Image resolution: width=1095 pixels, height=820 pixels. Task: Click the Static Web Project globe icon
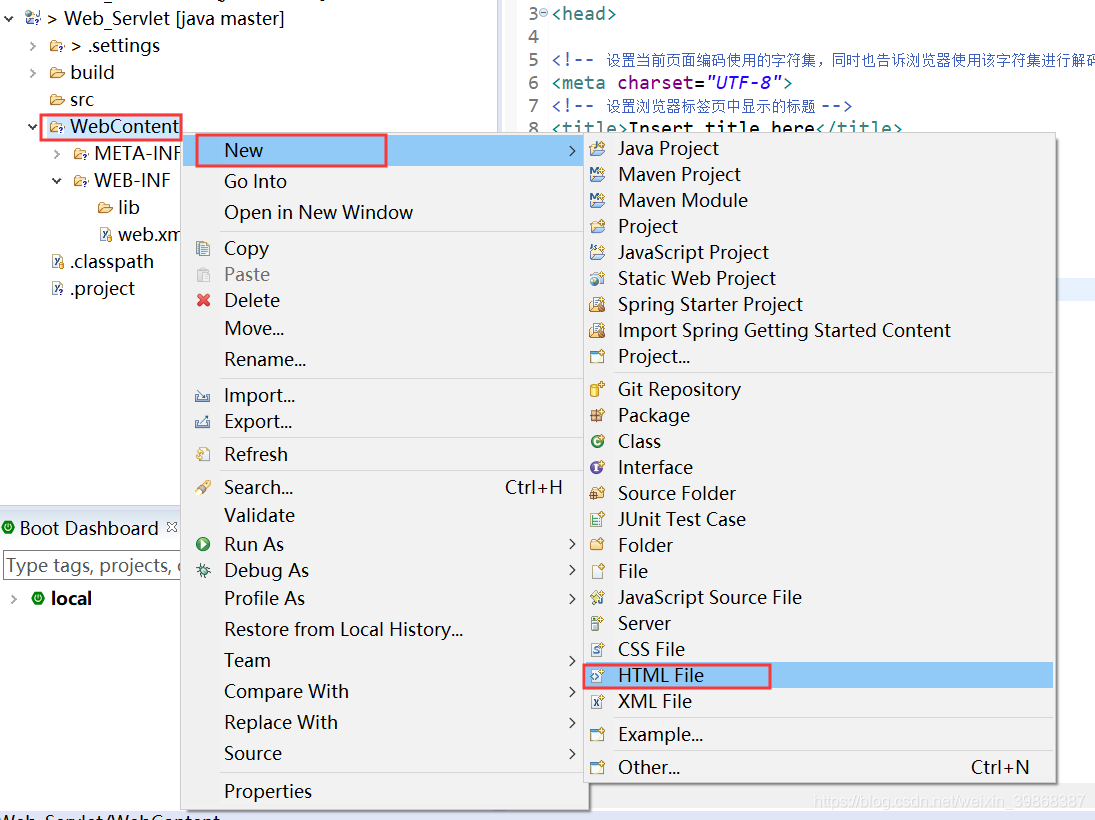coord(598,279)
